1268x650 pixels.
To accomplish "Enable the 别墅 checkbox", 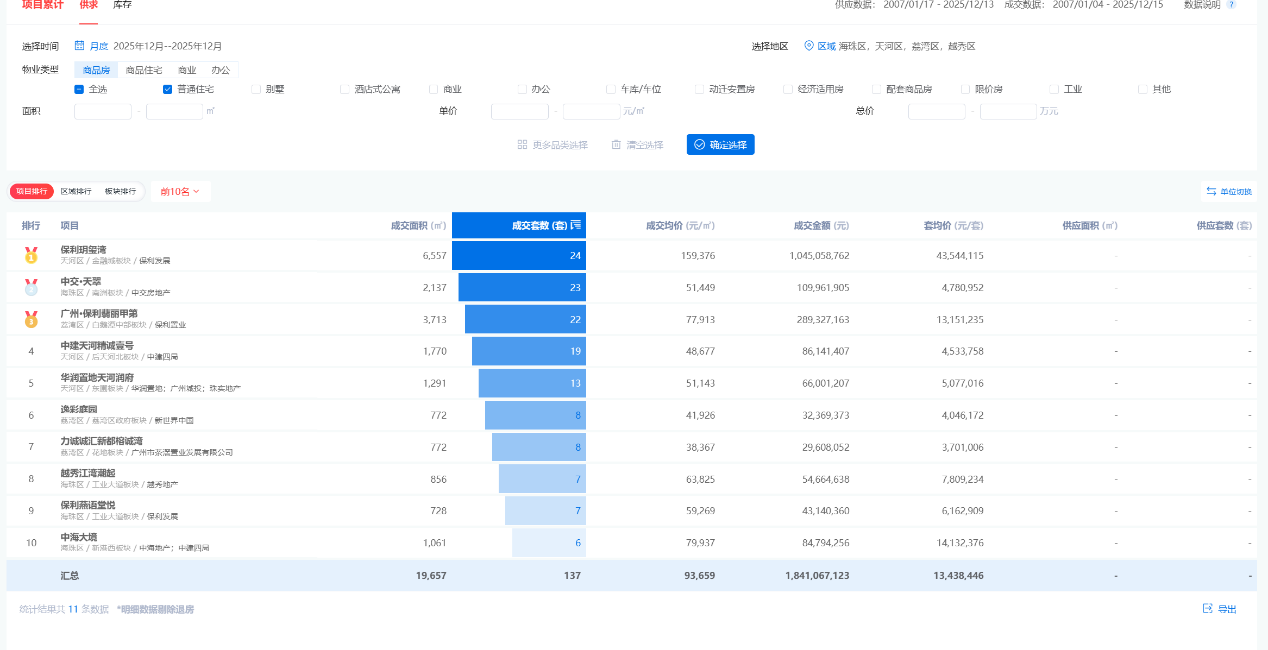I will click(256, 89).
